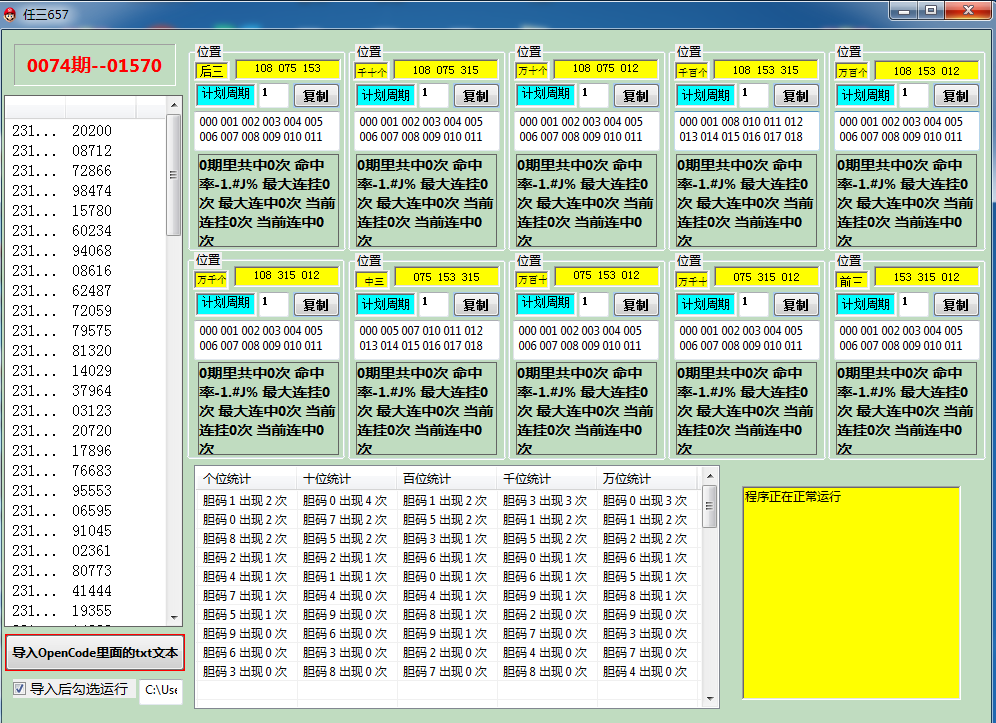996x723 pixels.
Task: Click the yellow 153 315 012 field
Action: tap(926, 277)
